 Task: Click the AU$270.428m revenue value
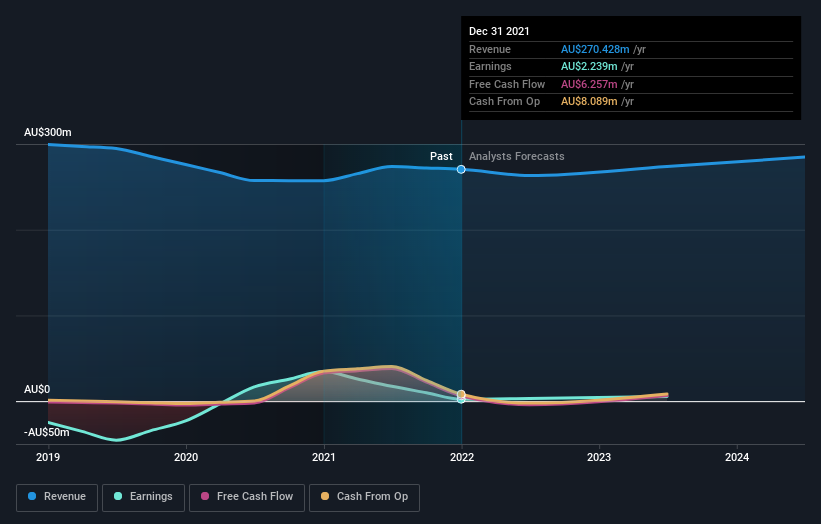pyautogui.click(x=595, y=49)
